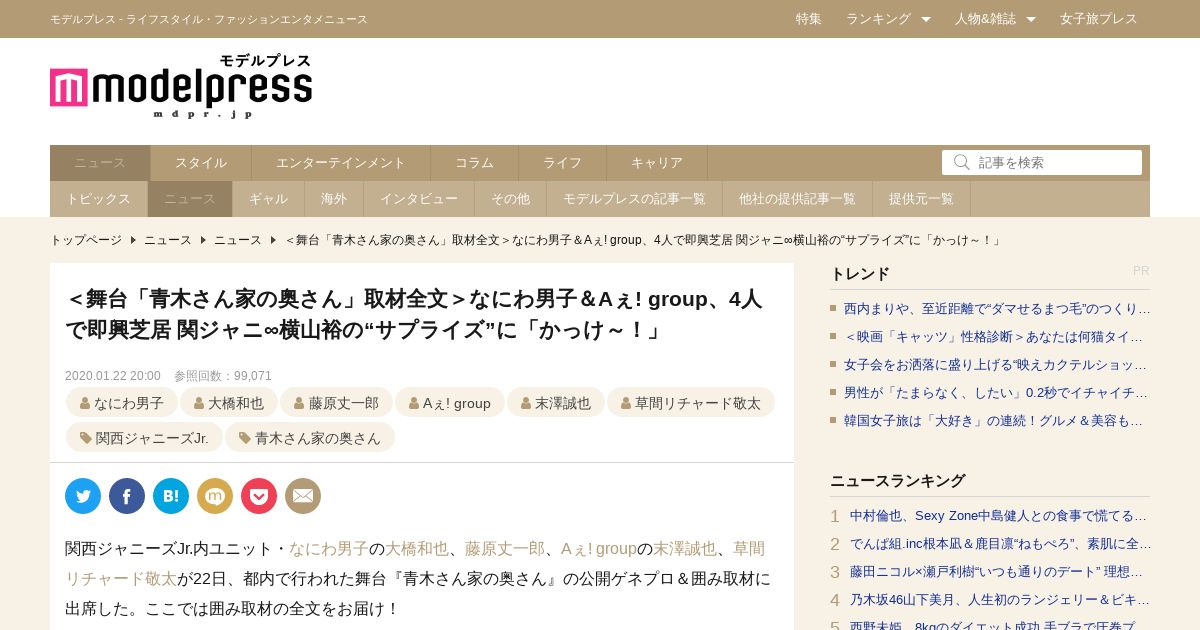Open ranking 4 article 乃木坂46山下美月
The width and height of the screenshot is (1200, 630).
pyautogui.click(x=1000, y=600)
